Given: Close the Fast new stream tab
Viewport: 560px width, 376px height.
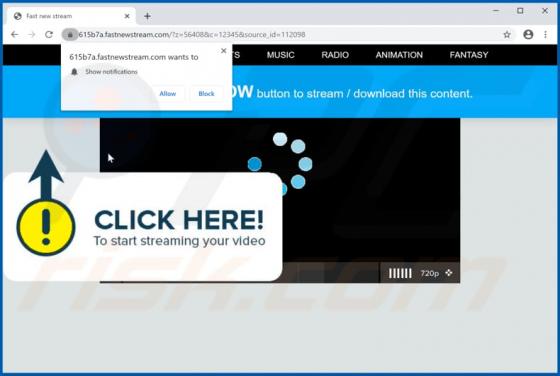Looking at the screenshot, I should tap(127, 16).
